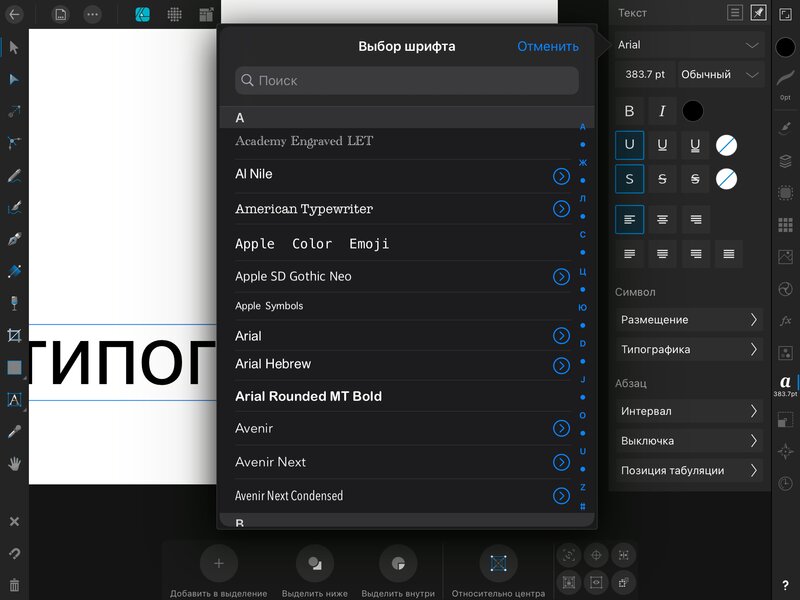Open the Размещение section
This screenshot has height=600, width=800.
click(x=689, y=320)
